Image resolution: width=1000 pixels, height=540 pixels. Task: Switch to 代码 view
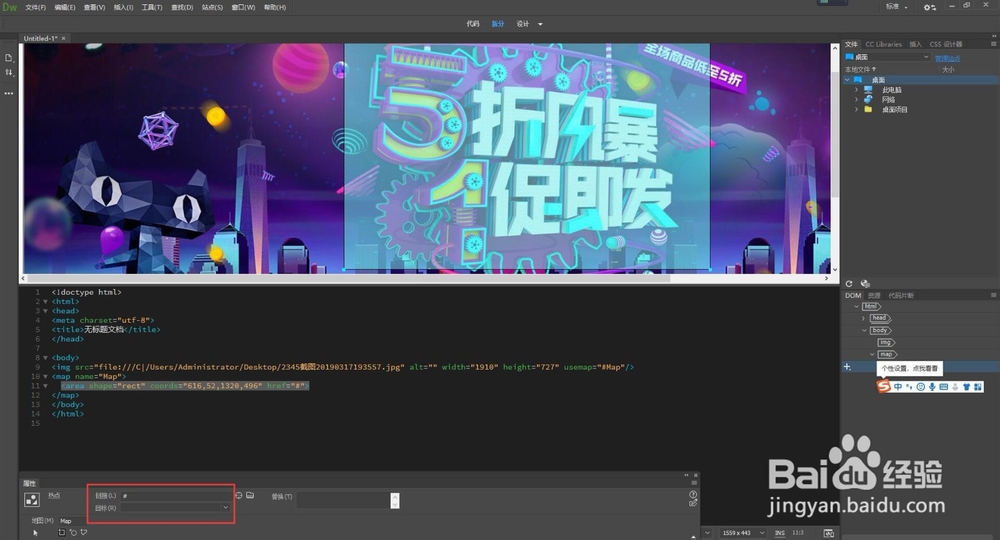pyautogui.click(x=473, y=24)
